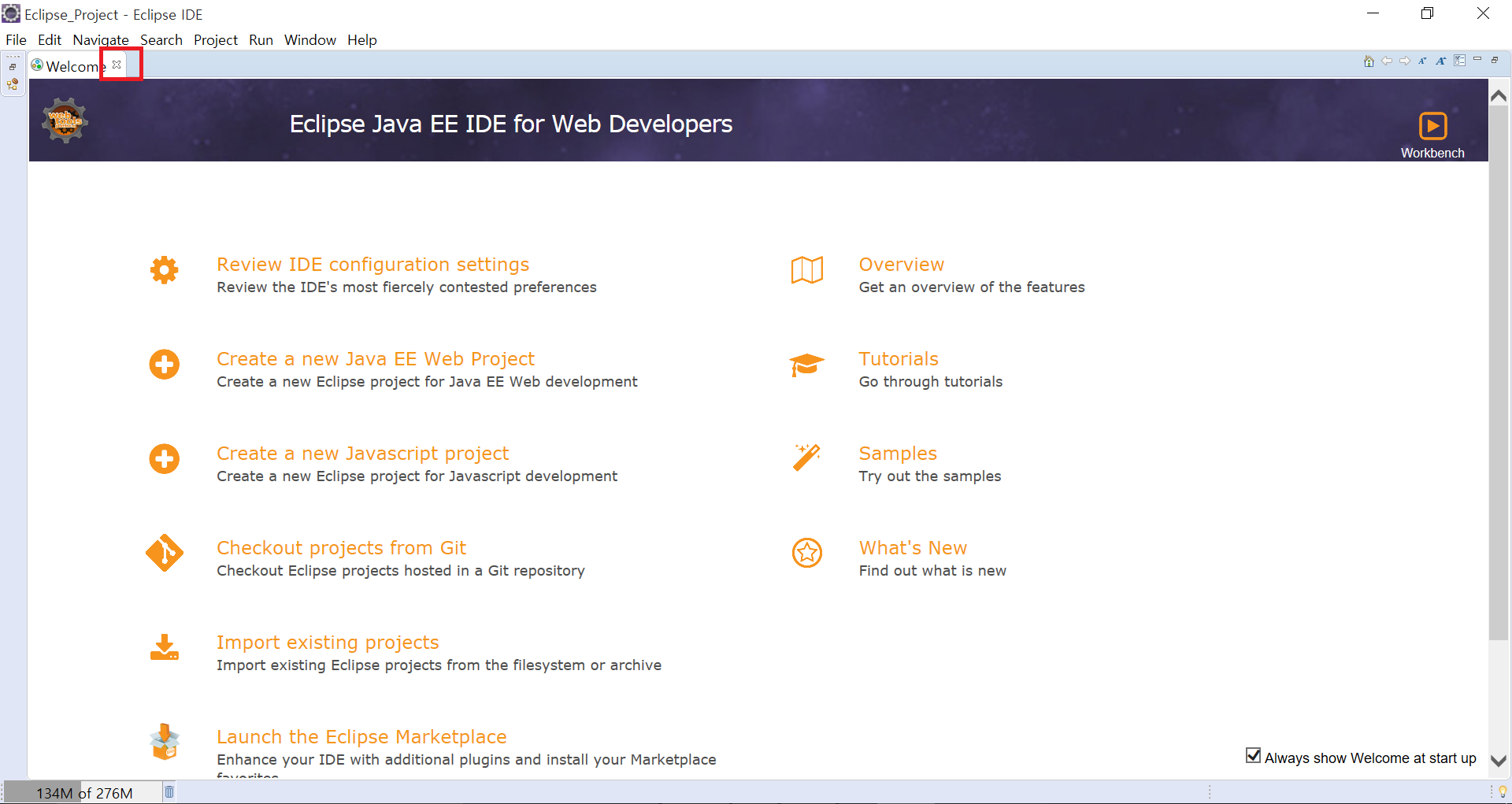Viewport: 1512px width, 804px height.
Task: Restore the Welcome view panel
Action: pyautogui.click(x=1495, y=60)
